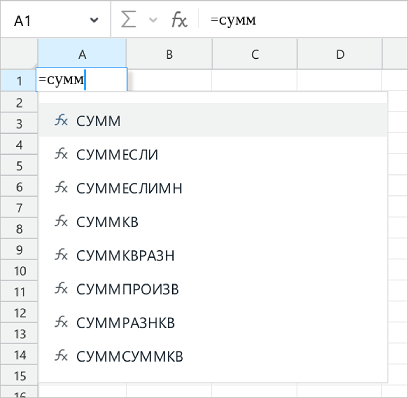
Task: Pick СУММПРОИЗВ from the function list
Action: (213, 289)
